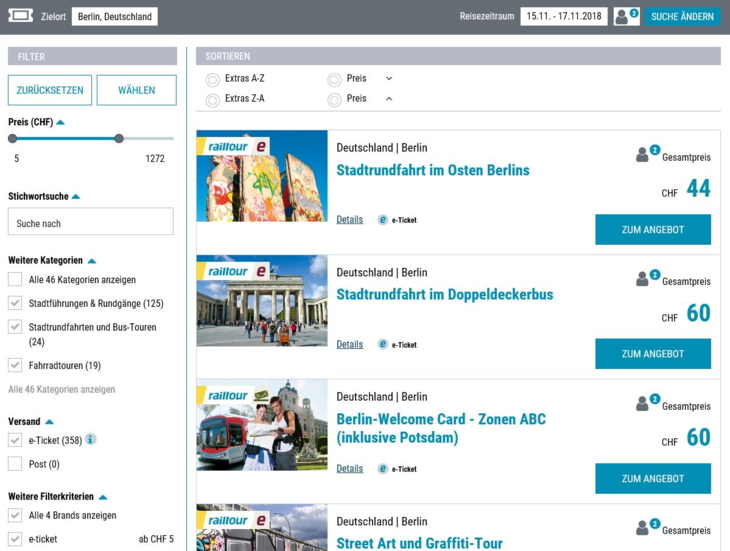Click the right handle of the price slider

[x=119, y=139]
